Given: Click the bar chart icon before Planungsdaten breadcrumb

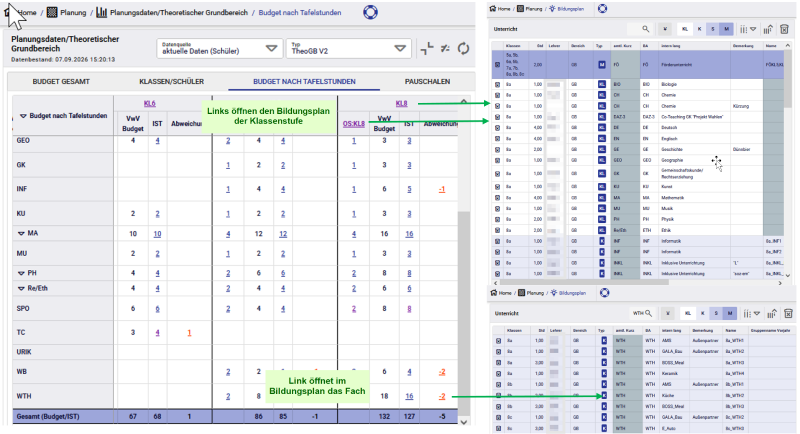Looking at the screenshot, I should pyautogui.click(x=102, y=12).
